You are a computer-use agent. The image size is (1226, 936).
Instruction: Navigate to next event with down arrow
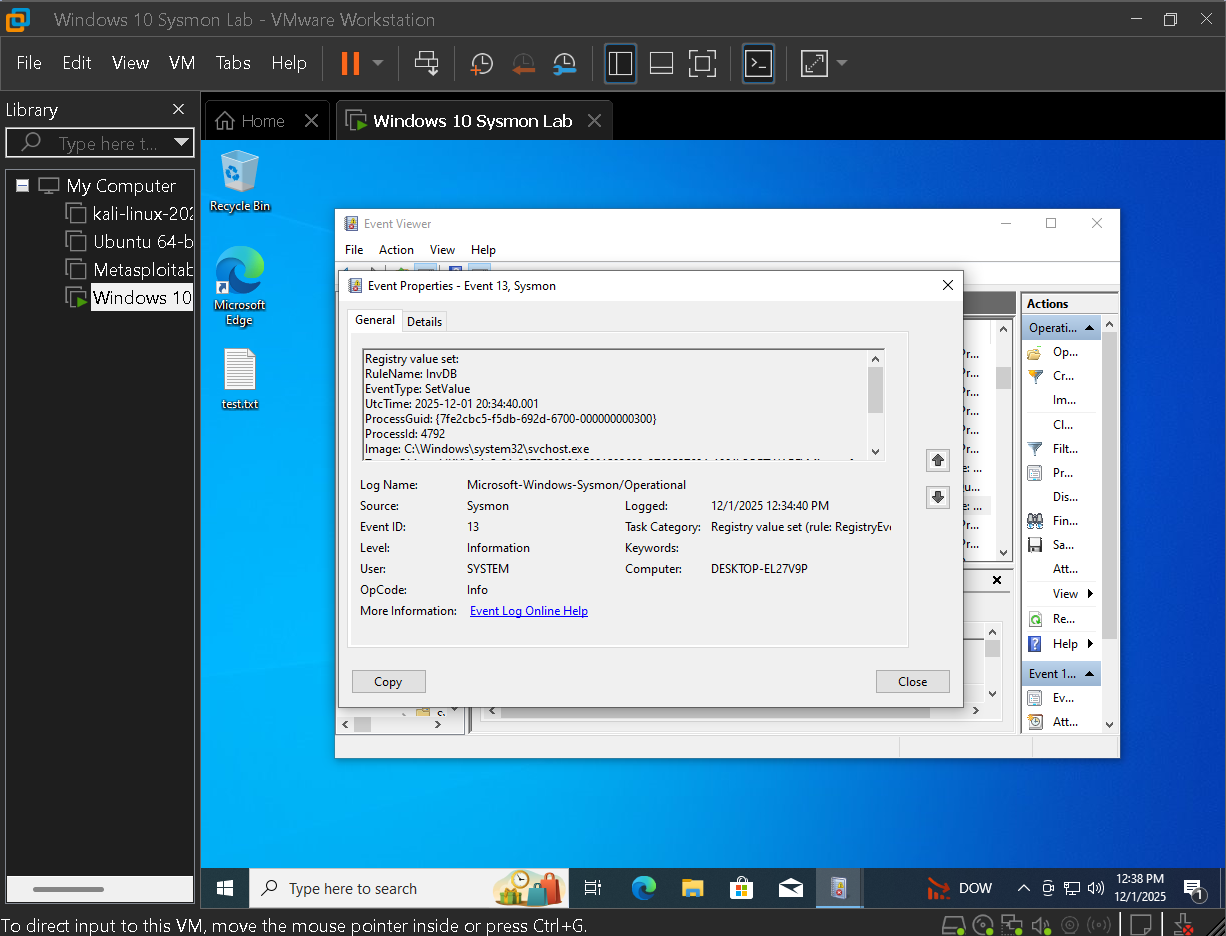tap(937, 497)
